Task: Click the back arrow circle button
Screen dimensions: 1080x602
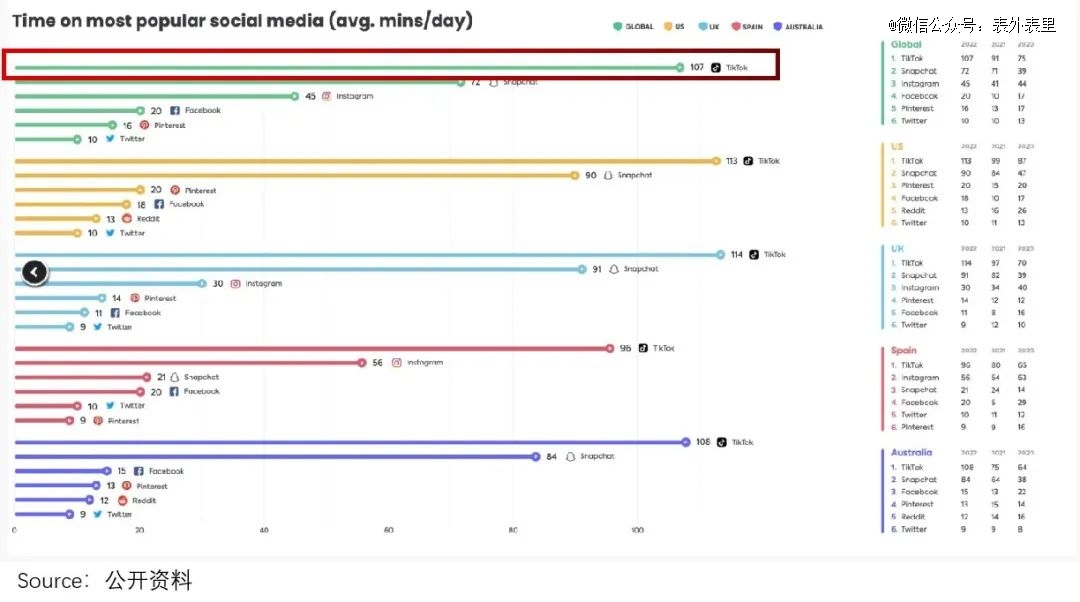Action: click(35, 271)
